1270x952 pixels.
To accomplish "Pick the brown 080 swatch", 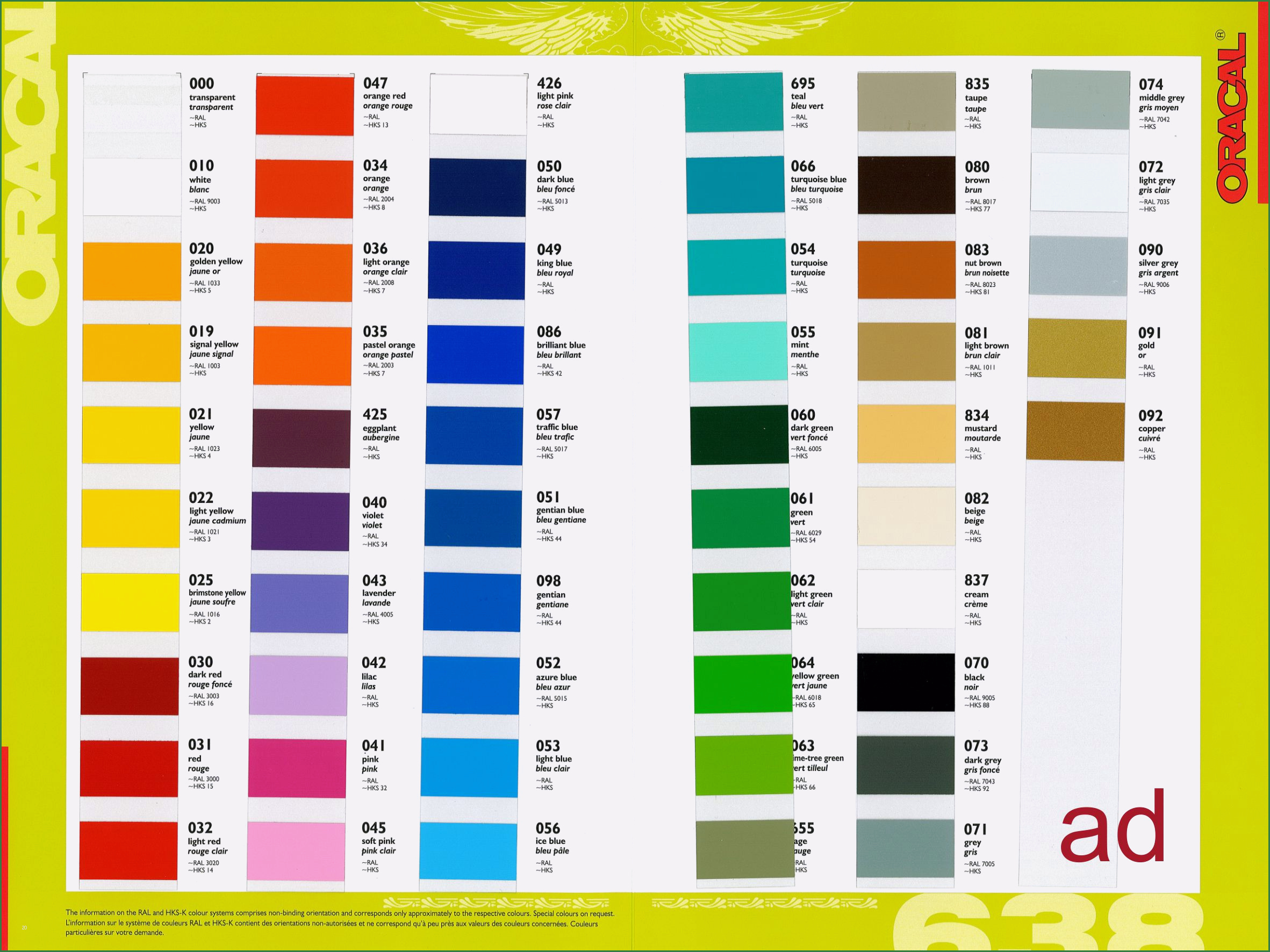I will (907, 185).
